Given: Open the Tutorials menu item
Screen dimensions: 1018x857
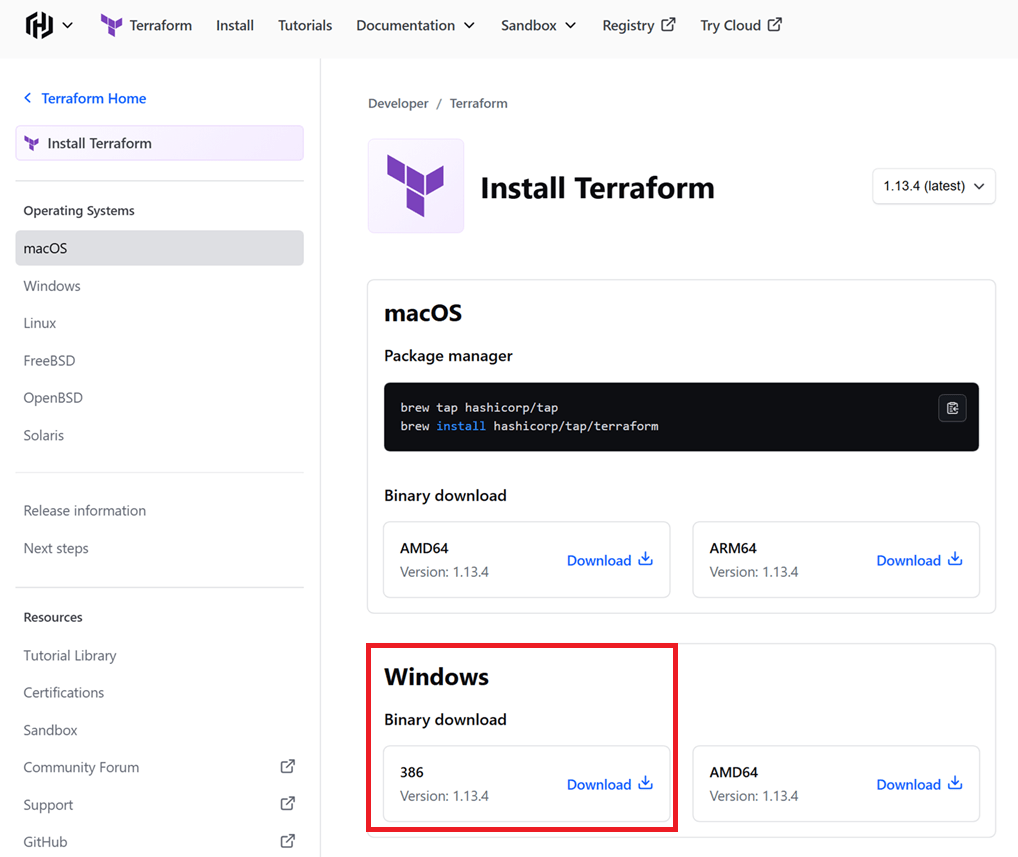Looking at the screenshot, I should (x=305, y=25).
